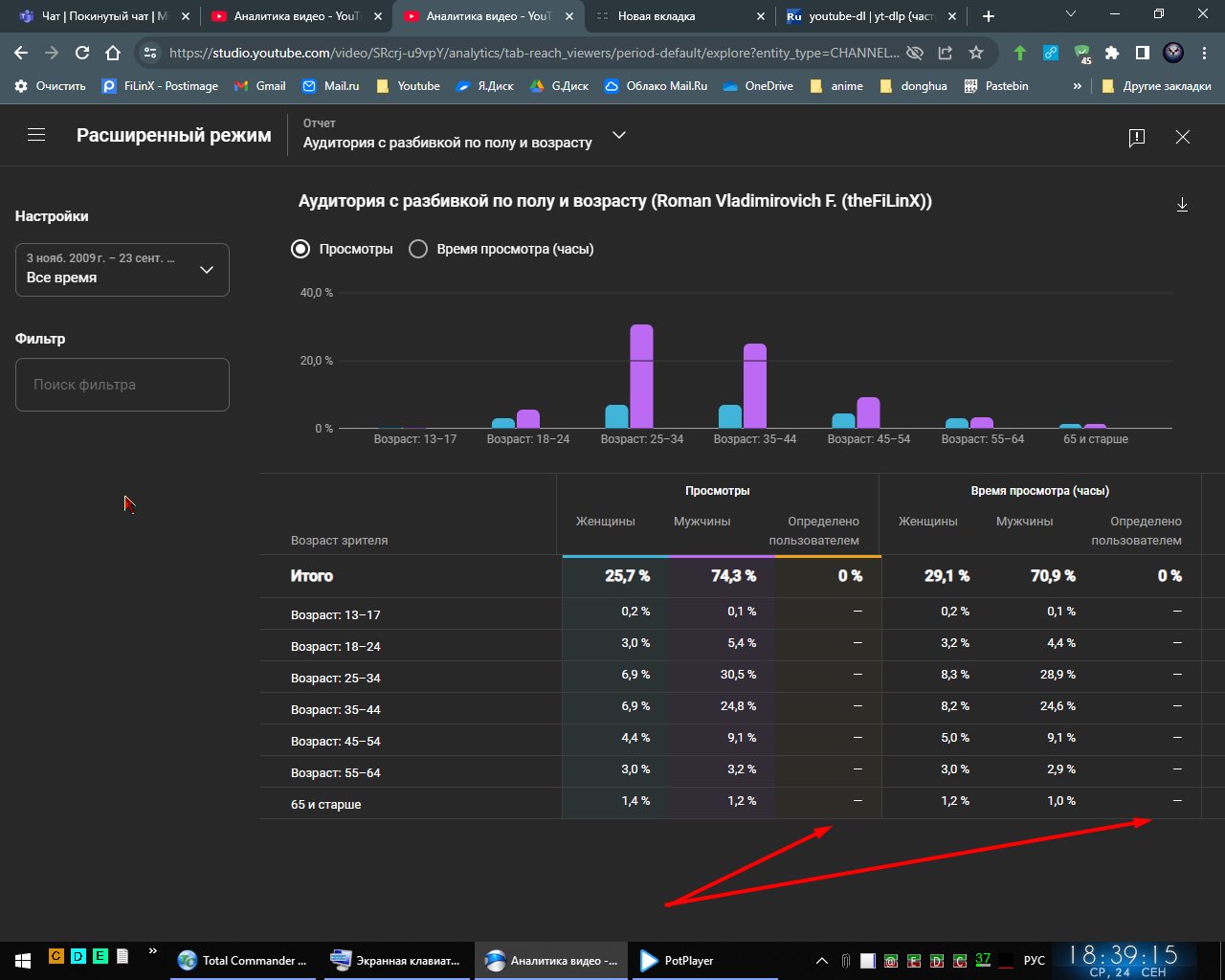Open the Windows Start menu
Viewport: 1225px width, 980px height.
22,960
